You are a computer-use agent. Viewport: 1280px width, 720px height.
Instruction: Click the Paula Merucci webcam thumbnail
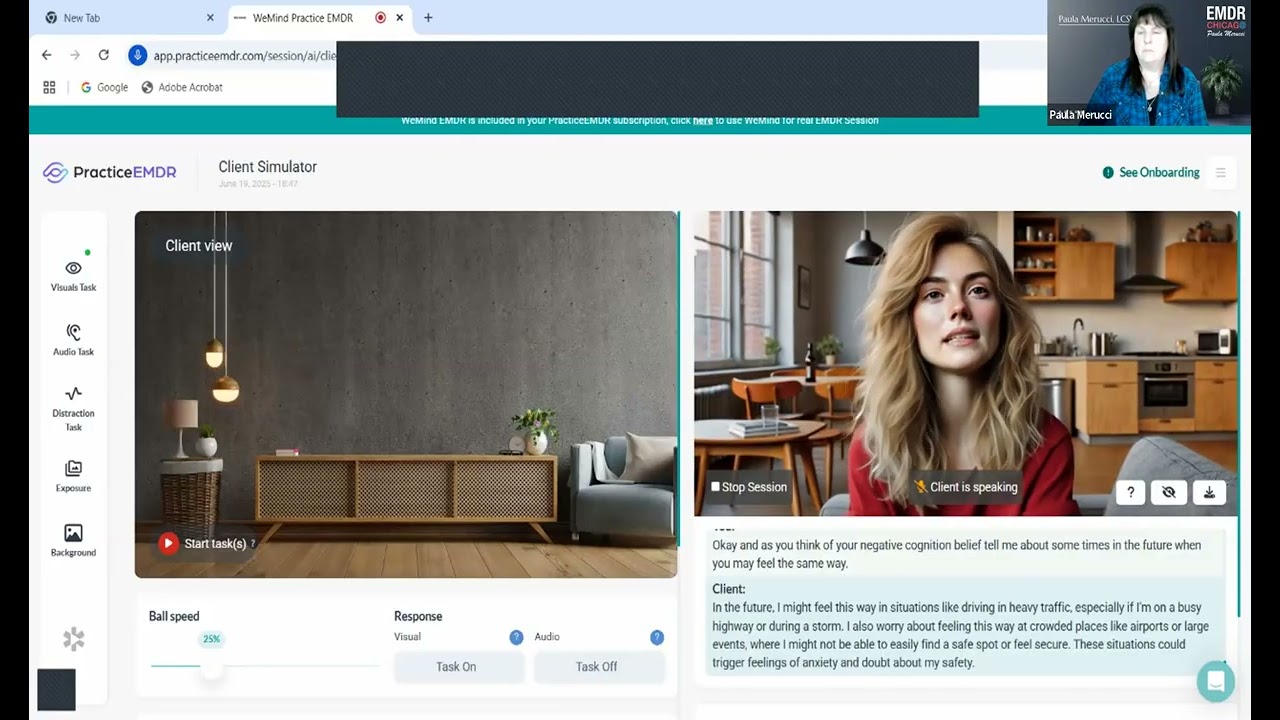(1148, 63)
